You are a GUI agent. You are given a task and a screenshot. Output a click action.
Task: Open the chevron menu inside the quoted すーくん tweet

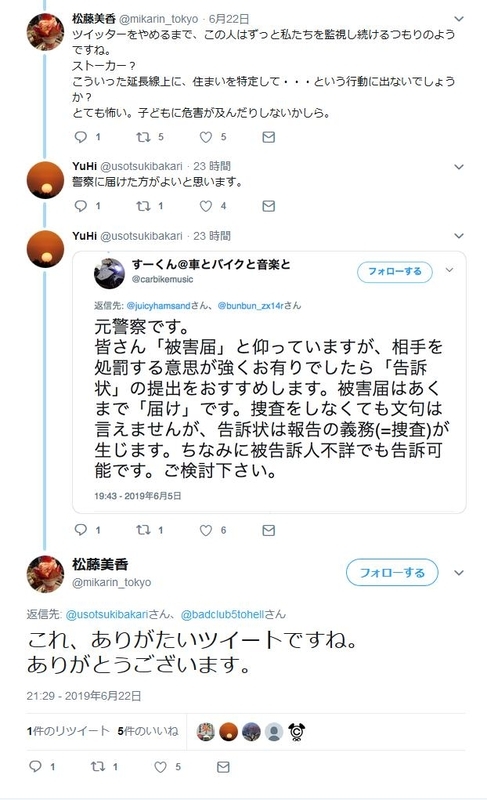[449, 270]
